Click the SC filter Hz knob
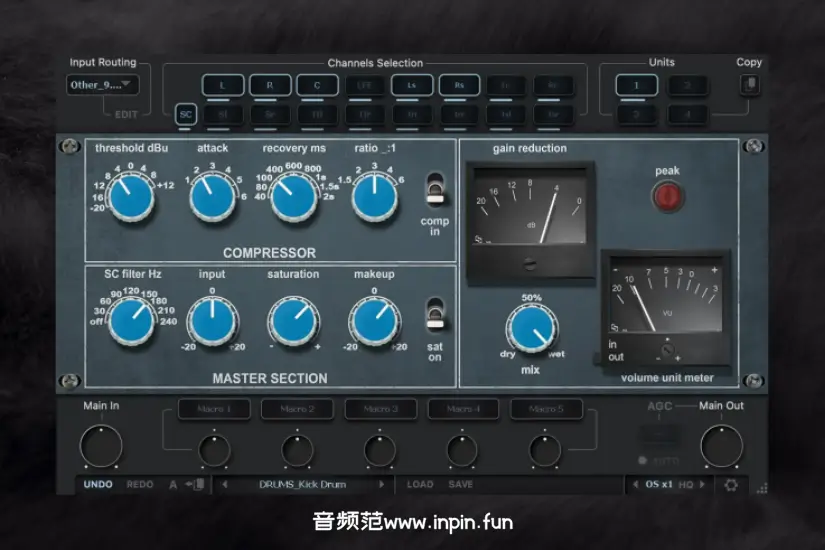Viewport: 825px width, 550px height. coord(132,321)
